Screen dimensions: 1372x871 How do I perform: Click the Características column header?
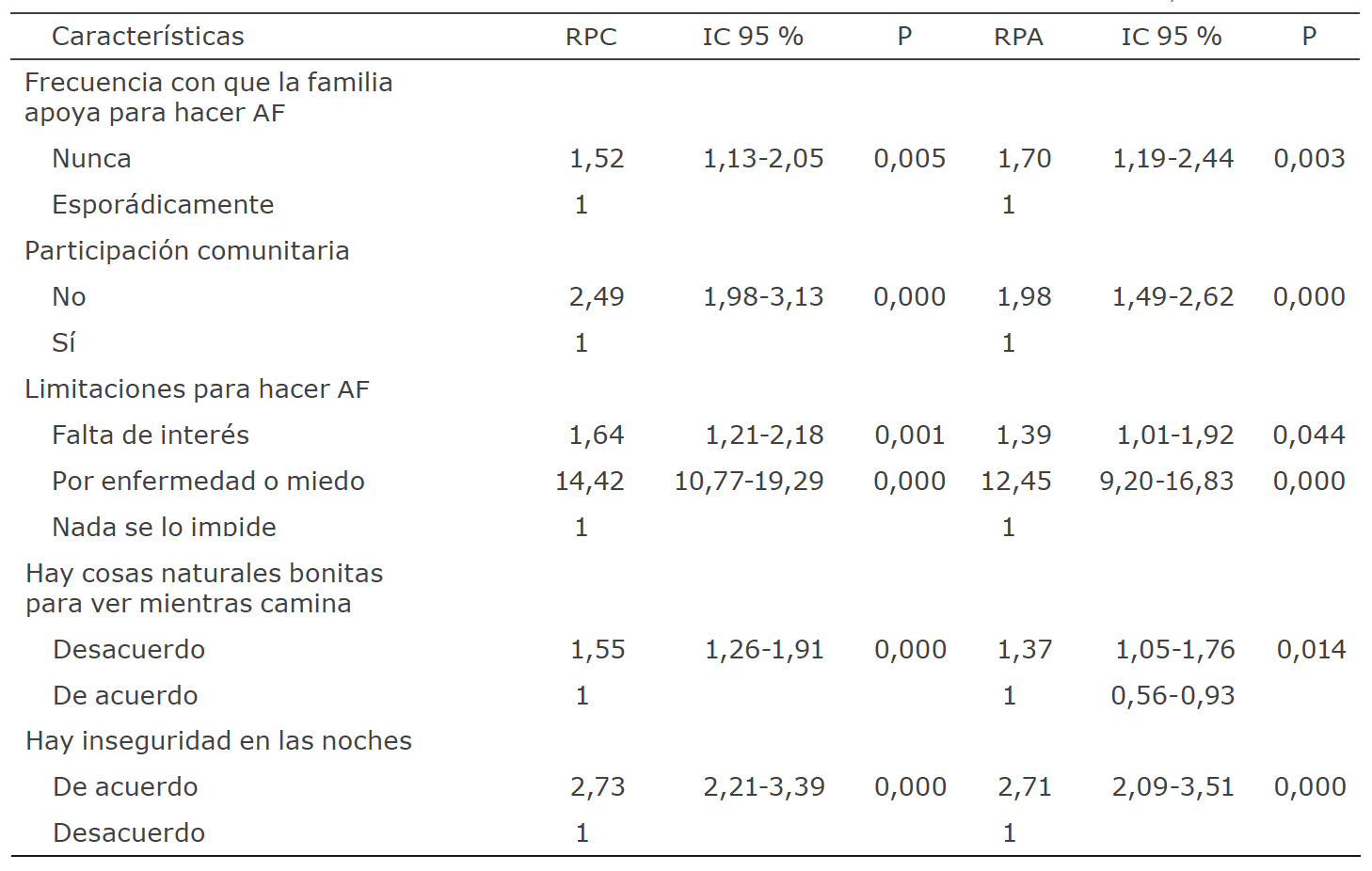[x=148, y=37]
